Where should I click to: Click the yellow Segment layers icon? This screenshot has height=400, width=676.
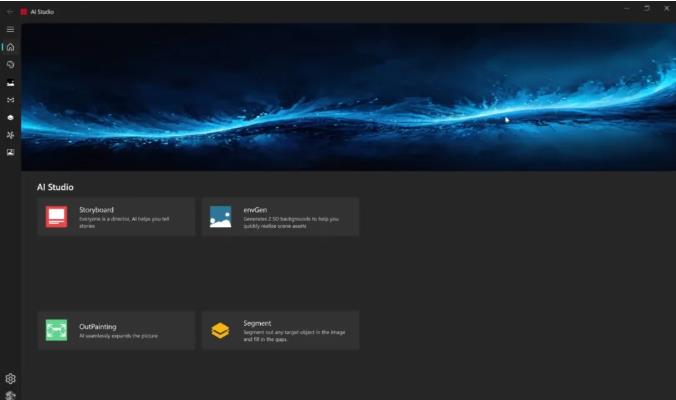point(220,330)
